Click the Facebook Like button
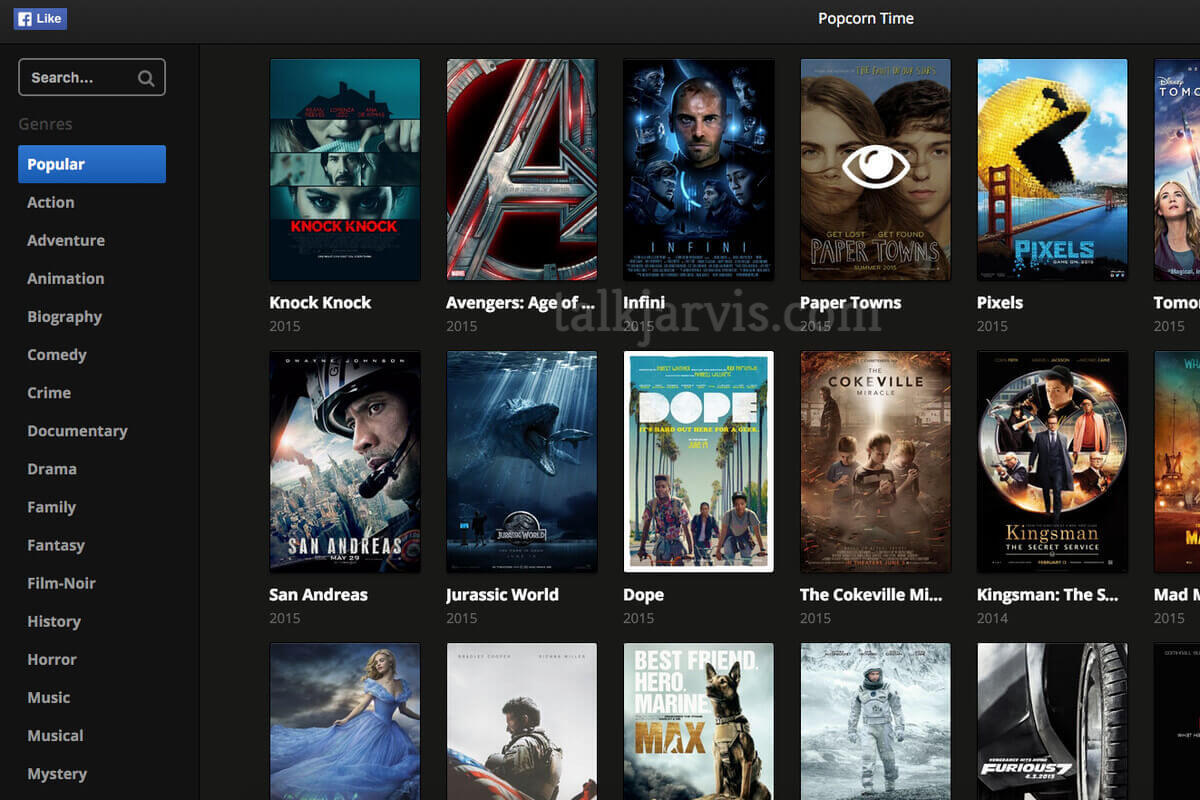This screenshot has height=800, width=1200. click(x=40, y=18)
